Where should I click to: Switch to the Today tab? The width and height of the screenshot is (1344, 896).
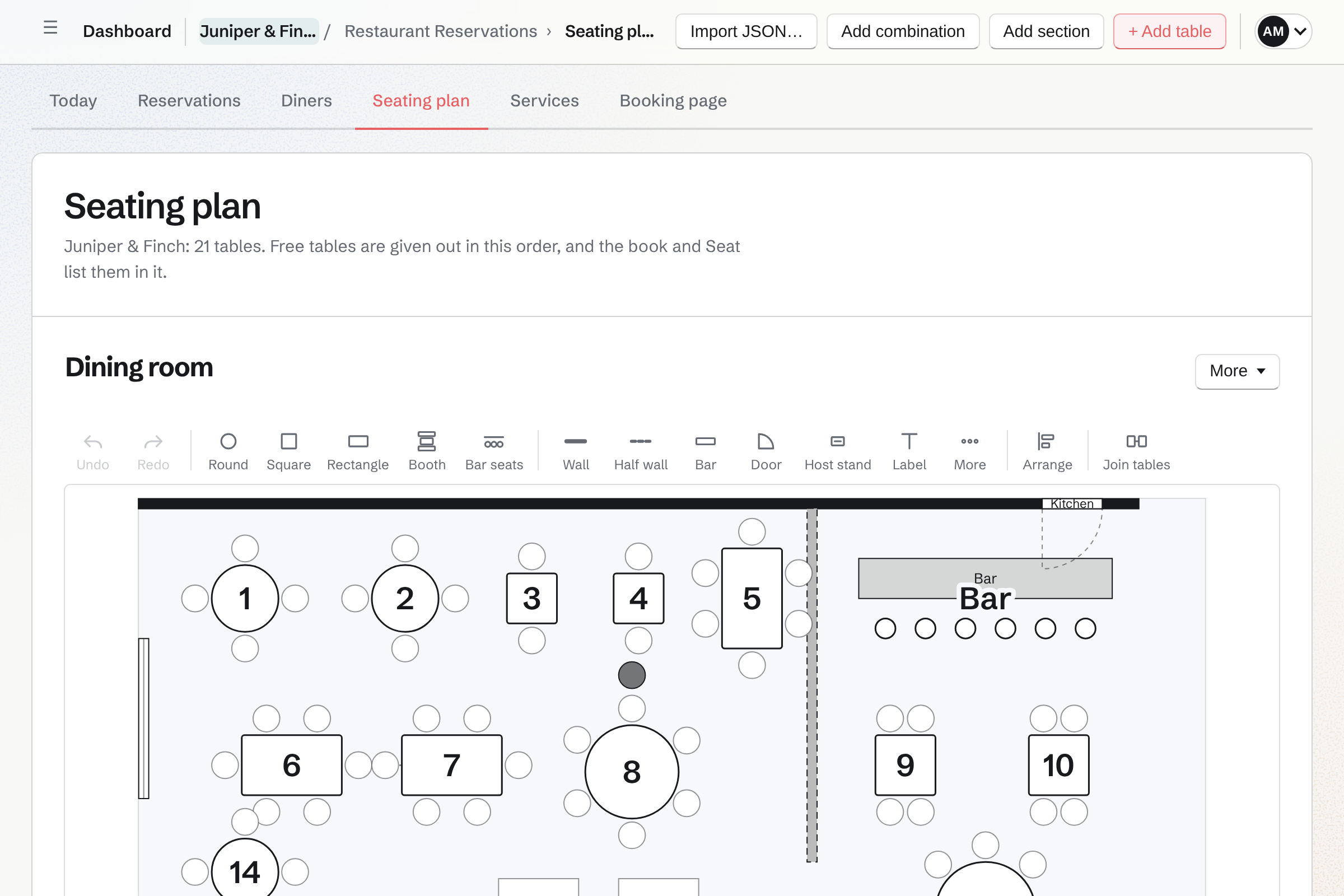tap(73, 101)
